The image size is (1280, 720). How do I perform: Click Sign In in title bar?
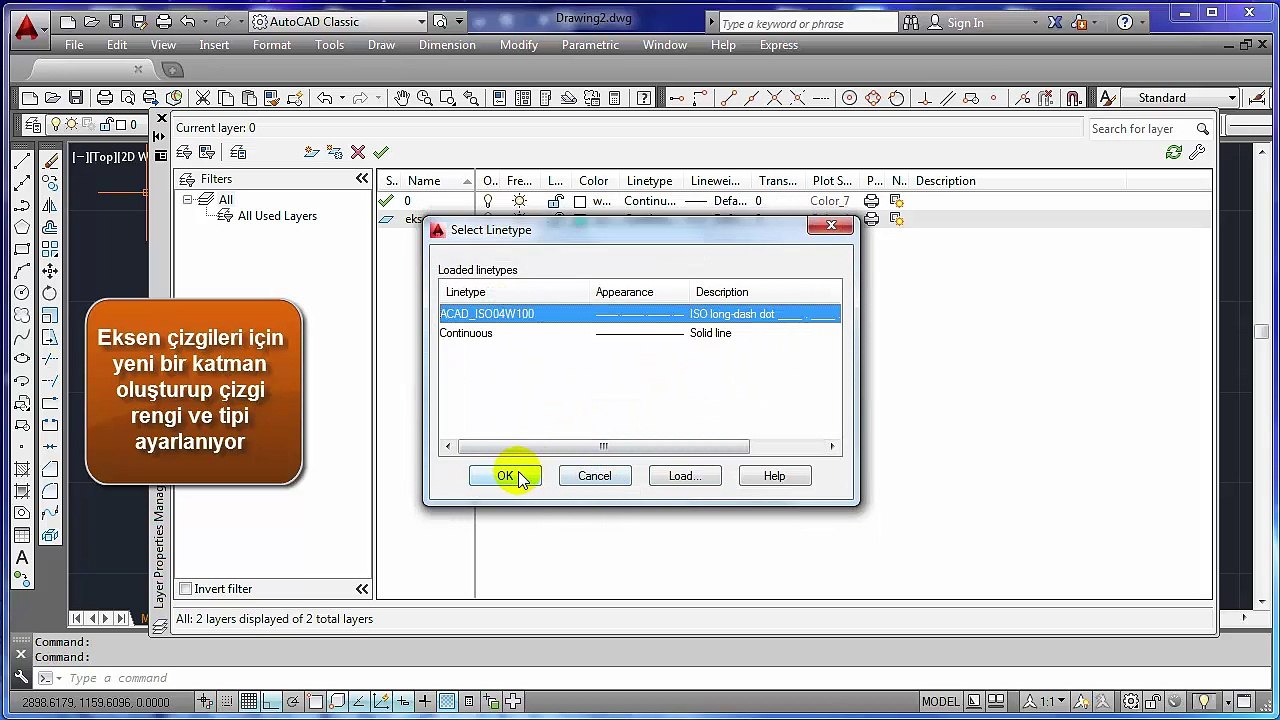[965, 22]
